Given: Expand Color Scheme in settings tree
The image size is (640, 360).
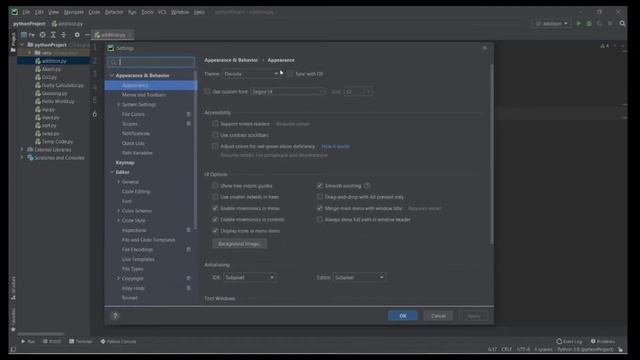Looking at the screenshot, I should (118, 211).
